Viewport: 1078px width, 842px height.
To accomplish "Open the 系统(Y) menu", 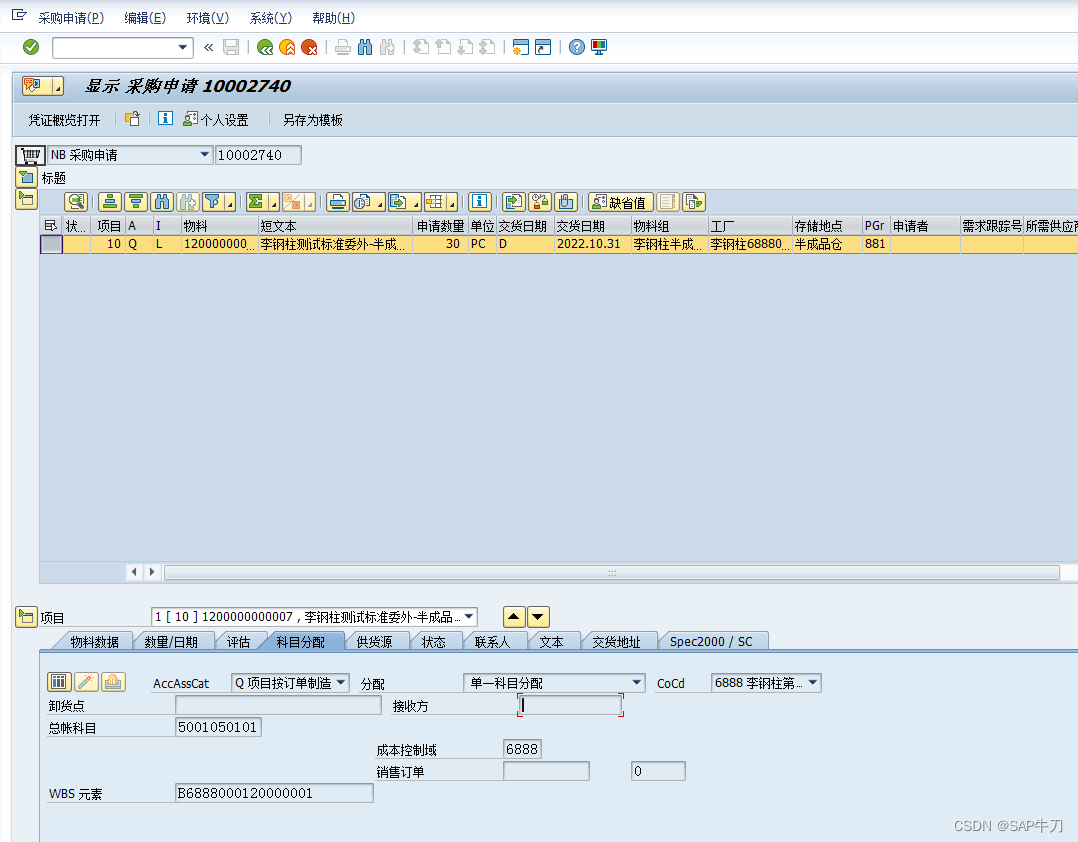I will [271, 18].
